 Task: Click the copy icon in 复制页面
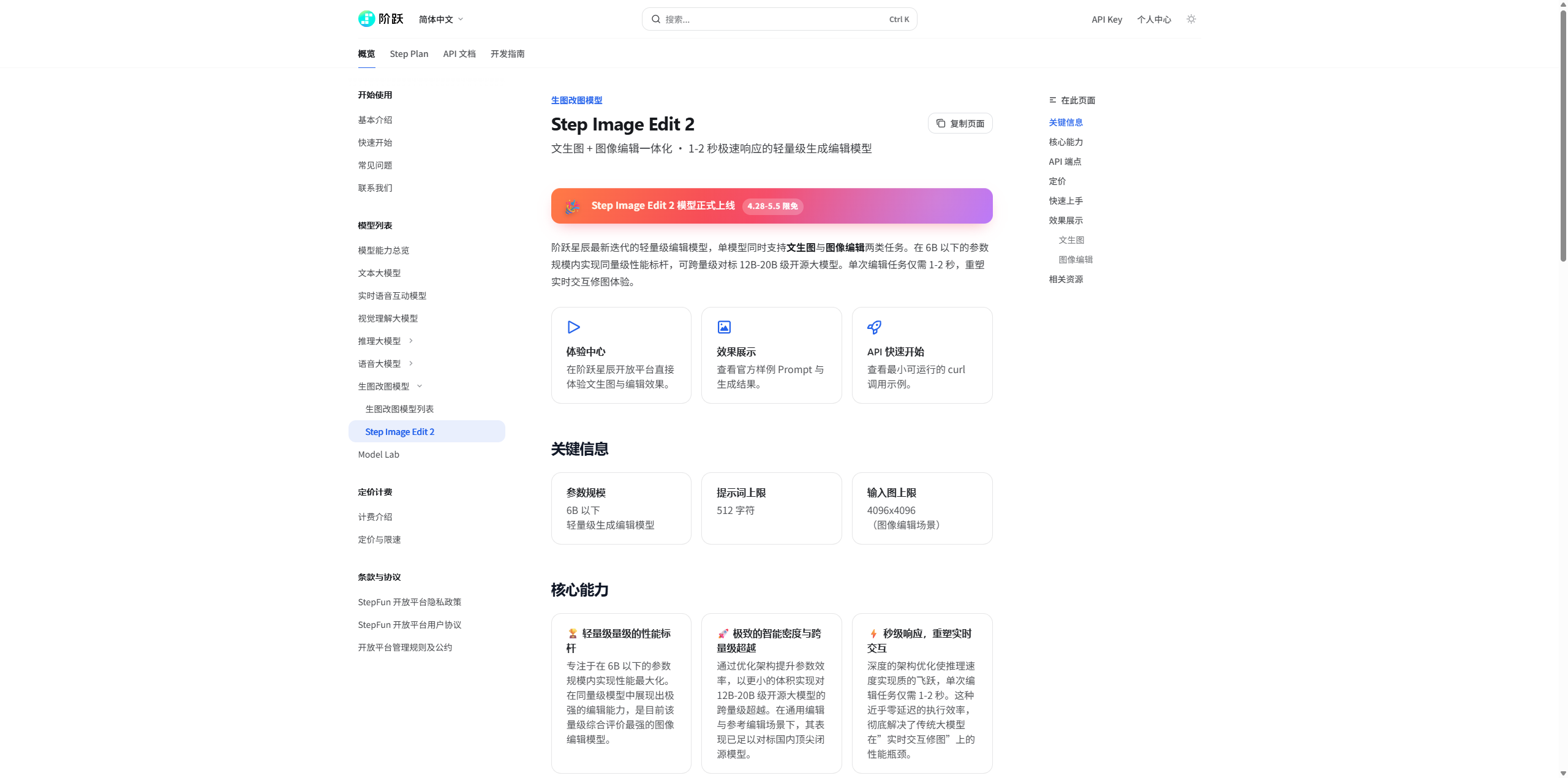(941, 123)
